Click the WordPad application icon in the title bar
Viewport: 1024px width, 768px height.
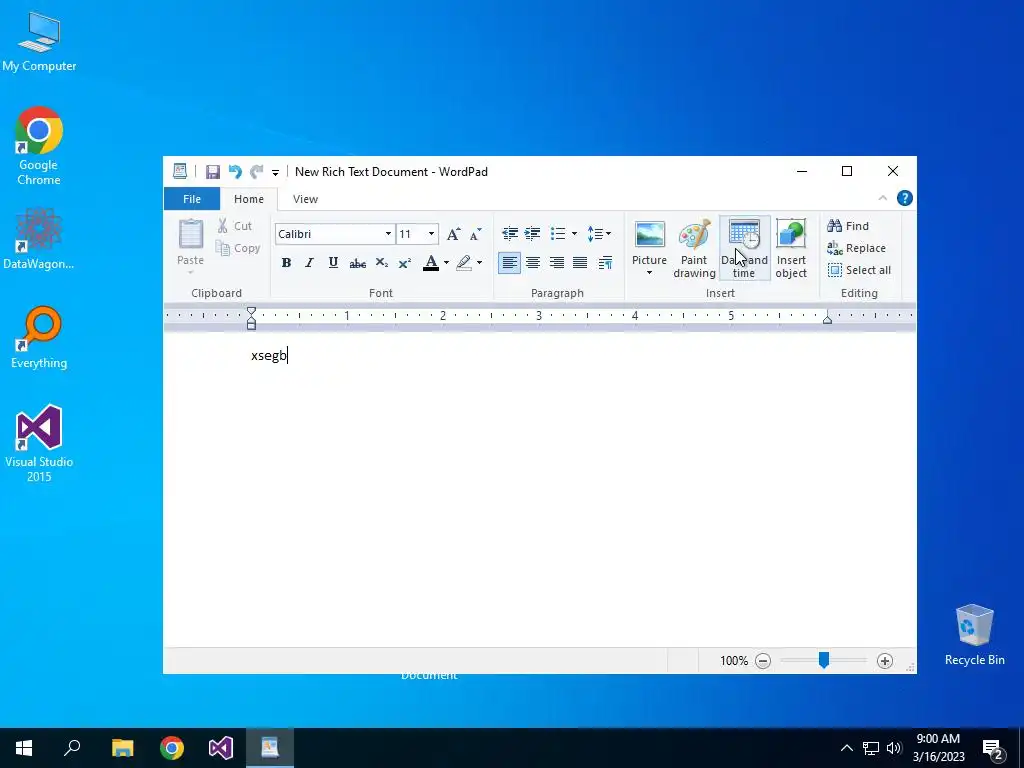click(x=180, y=171)
